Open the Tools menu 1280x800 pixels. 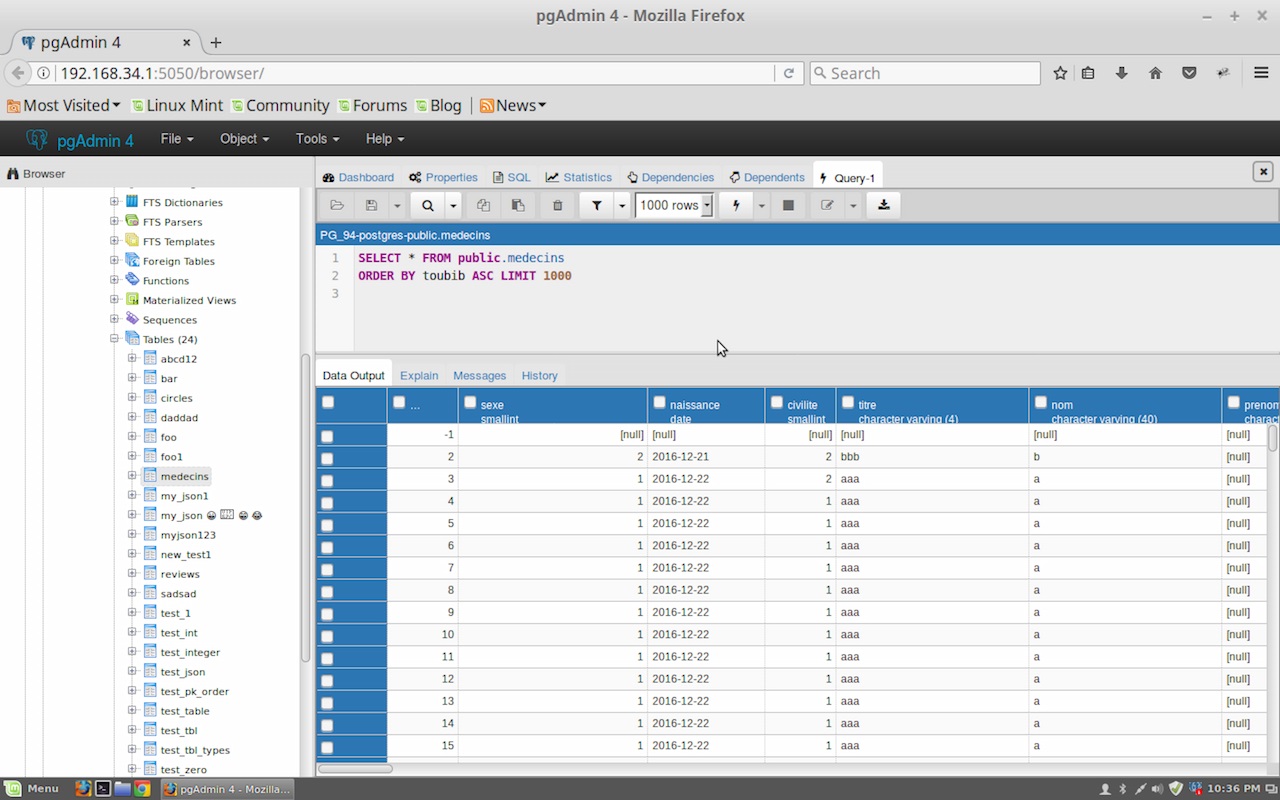317,139
